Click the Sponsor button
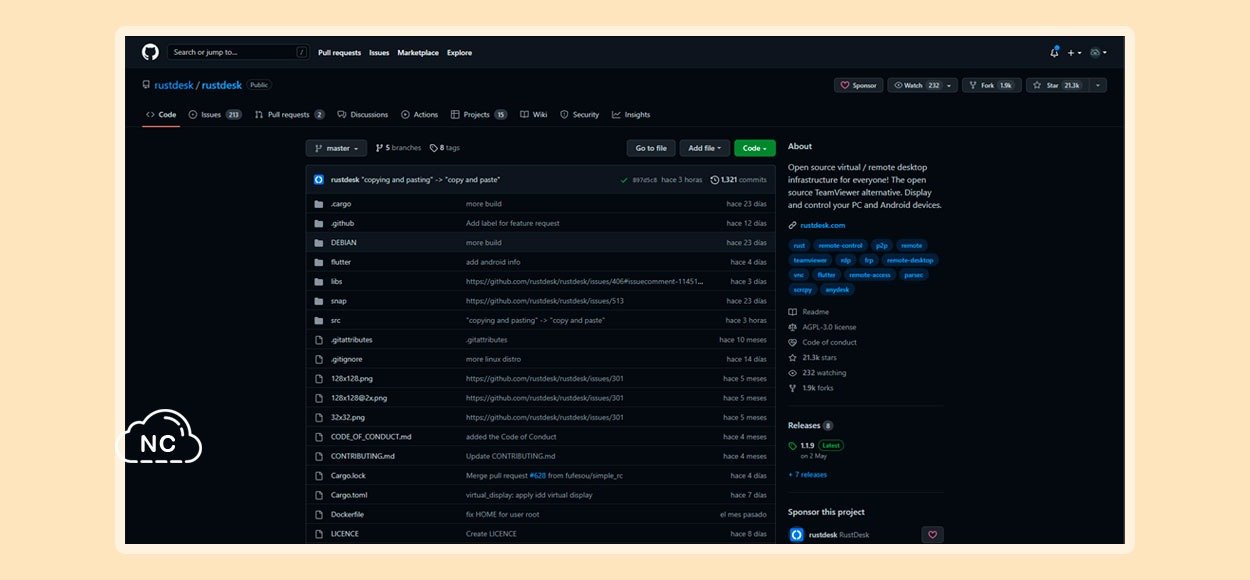This screenshot has height=580, width=1250. coord(858,86)
